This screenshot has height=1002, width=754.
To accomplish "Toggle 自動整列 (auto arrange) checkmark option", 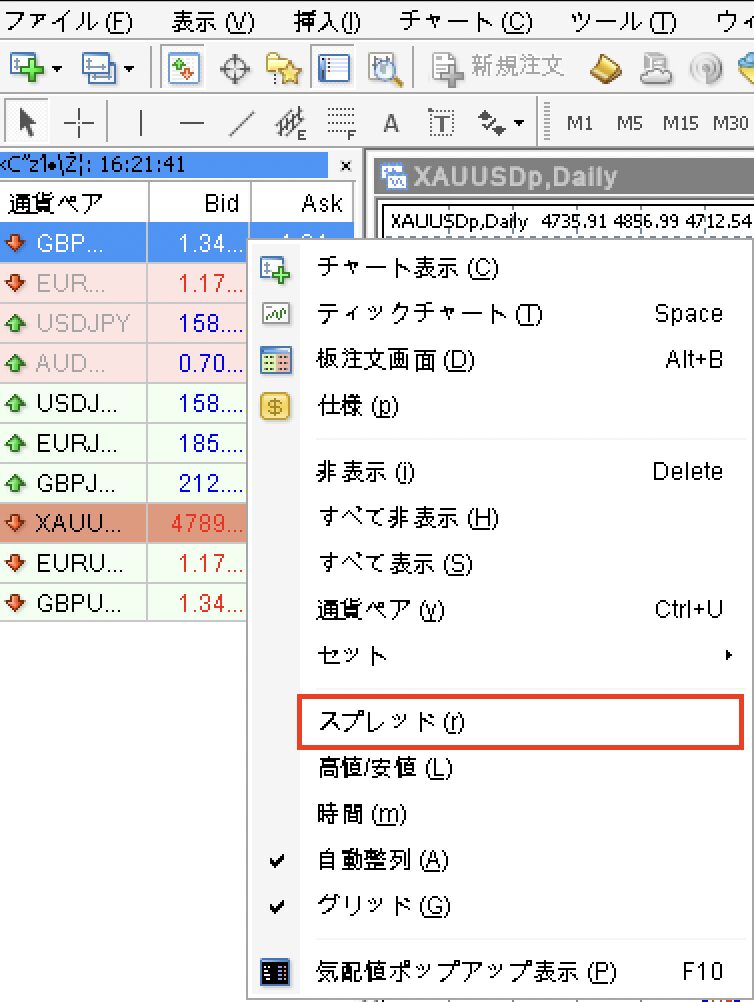I will point(382,859).
